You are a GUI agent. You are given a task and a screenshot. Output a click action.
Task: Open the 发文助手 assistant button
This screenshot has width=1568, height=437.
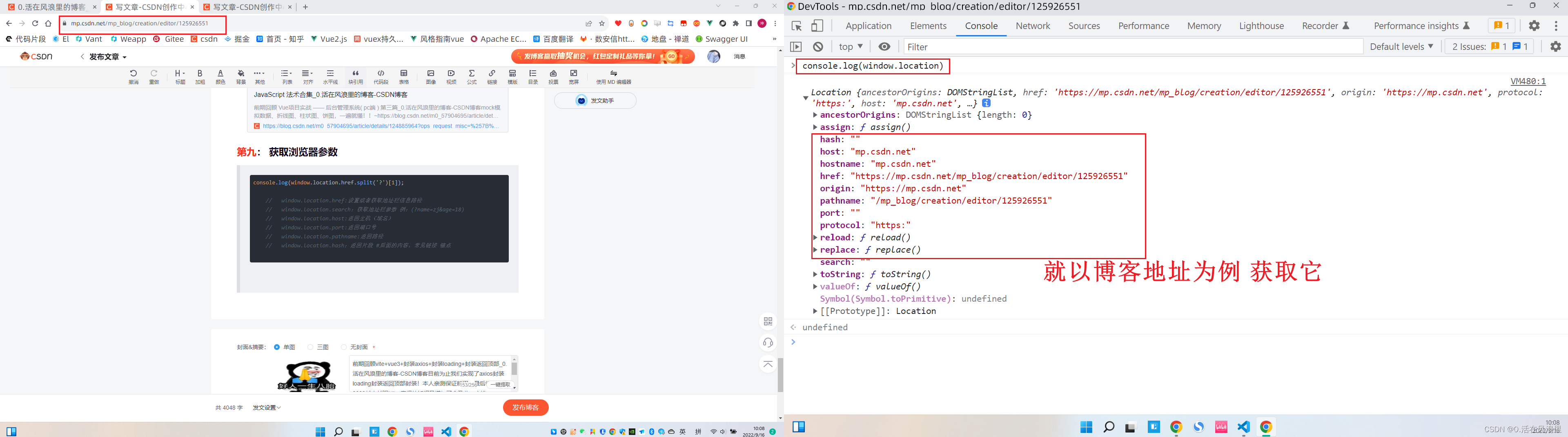[x=595, y=101]
